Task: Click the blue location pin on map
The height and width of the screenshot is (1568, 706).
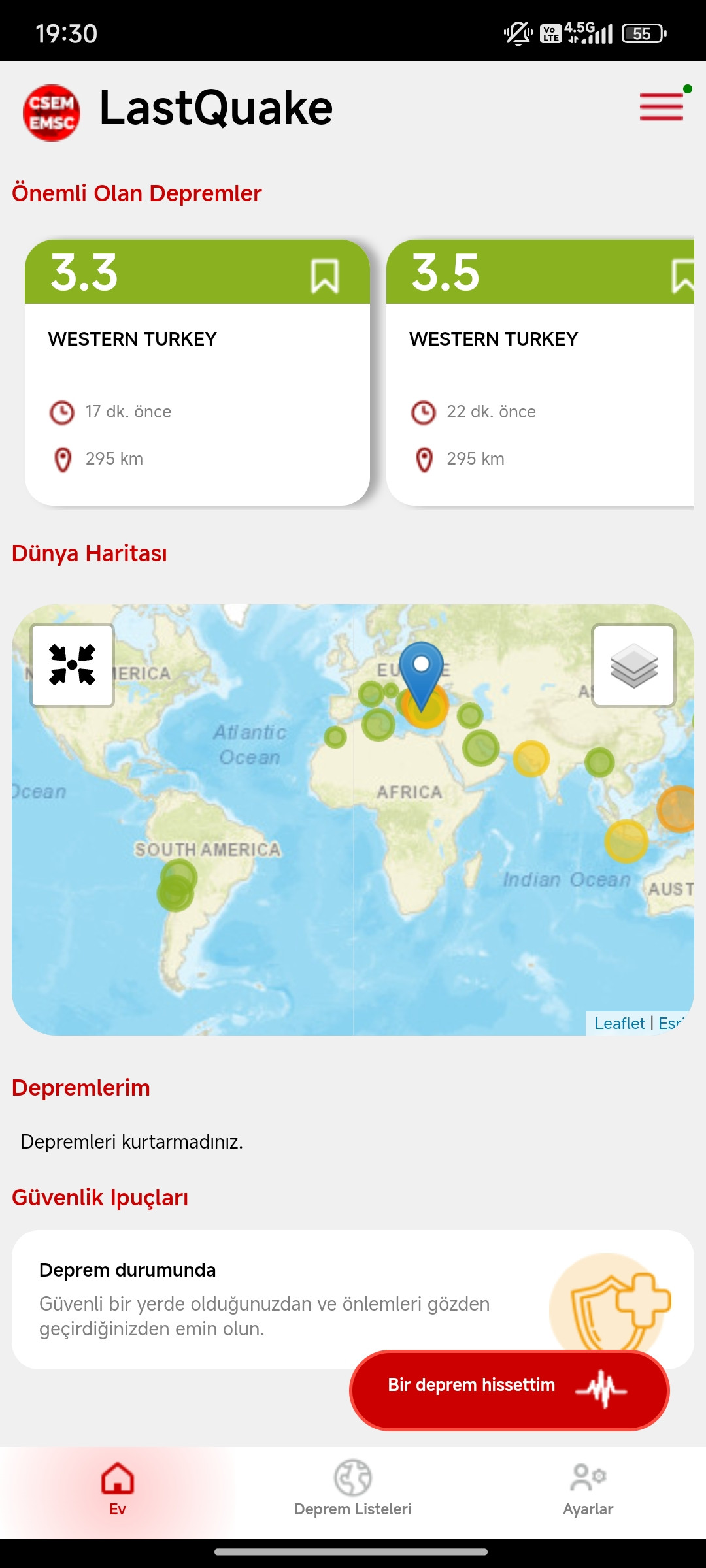Action: click(422, 673)
